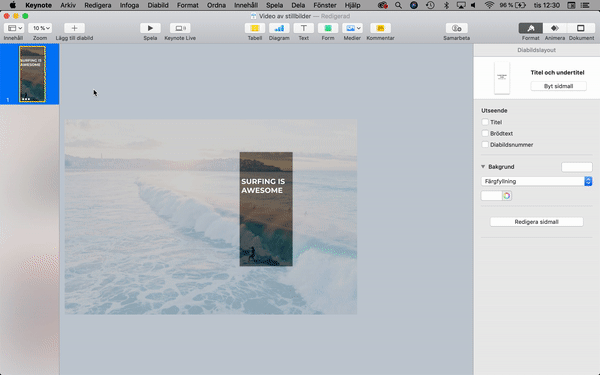Click the Siri menu bar icon

tap(414, 5)
